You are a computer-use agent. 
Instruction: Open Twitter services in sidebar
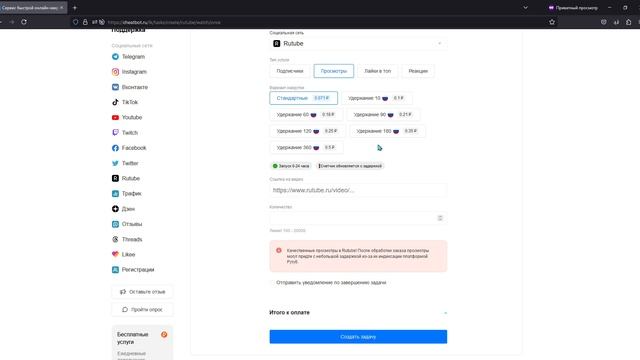[x=125, y=163]
